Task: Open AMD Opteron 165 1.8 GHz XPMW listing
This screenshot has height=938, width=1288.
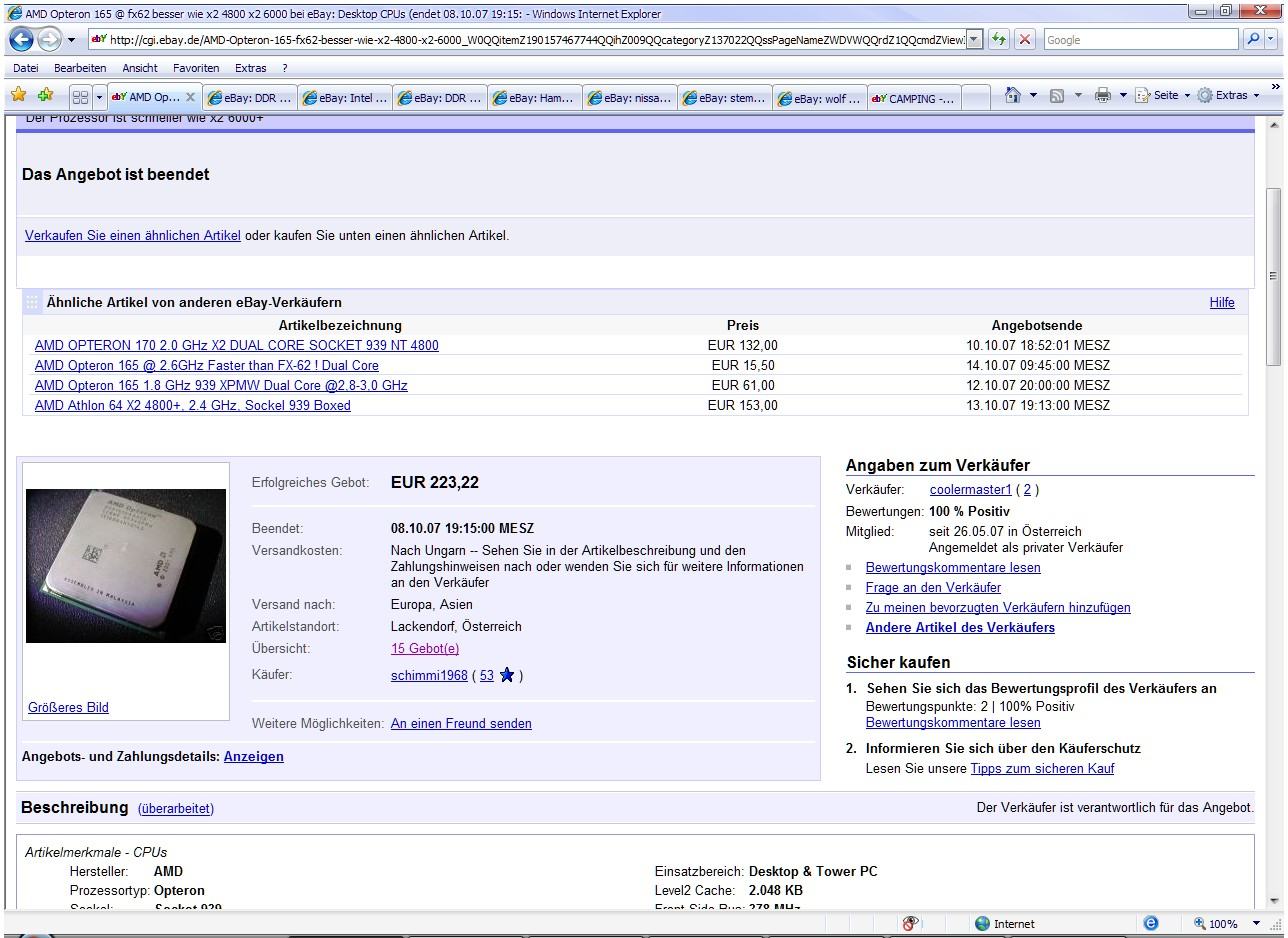Action: pyautogui.click(x=221, y=385)
